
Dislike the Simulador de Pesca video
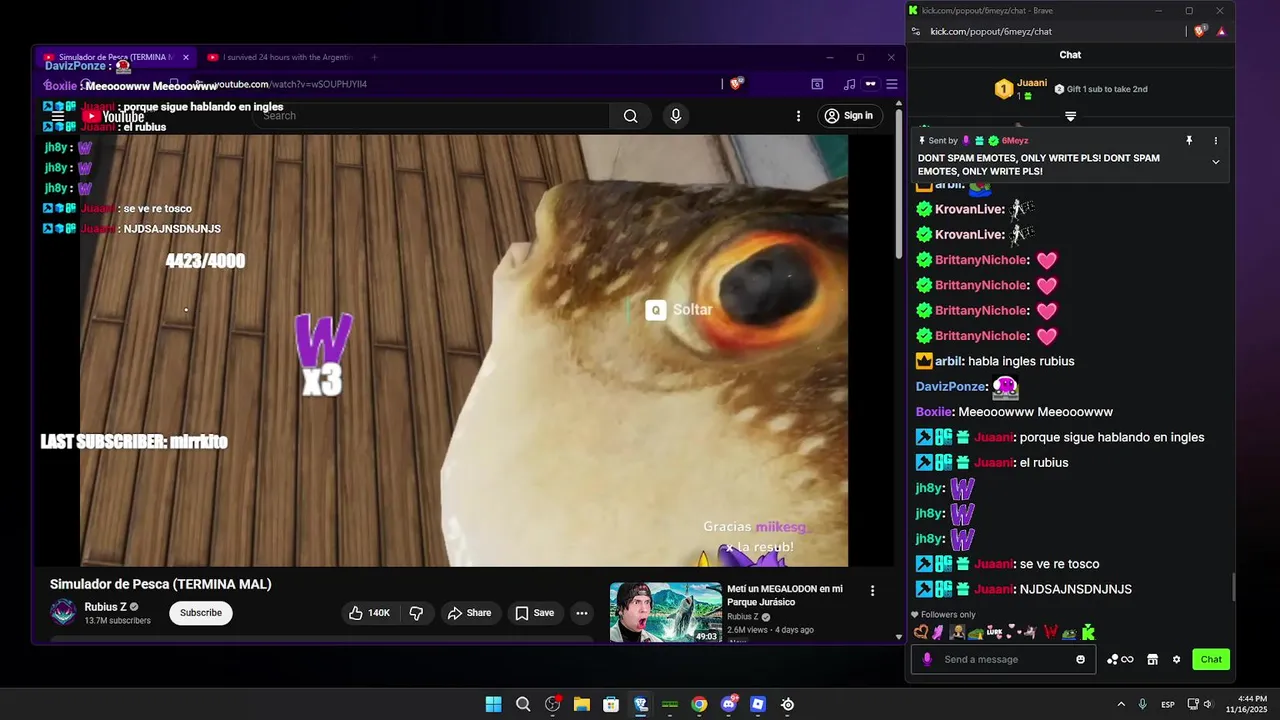[417, 613]
